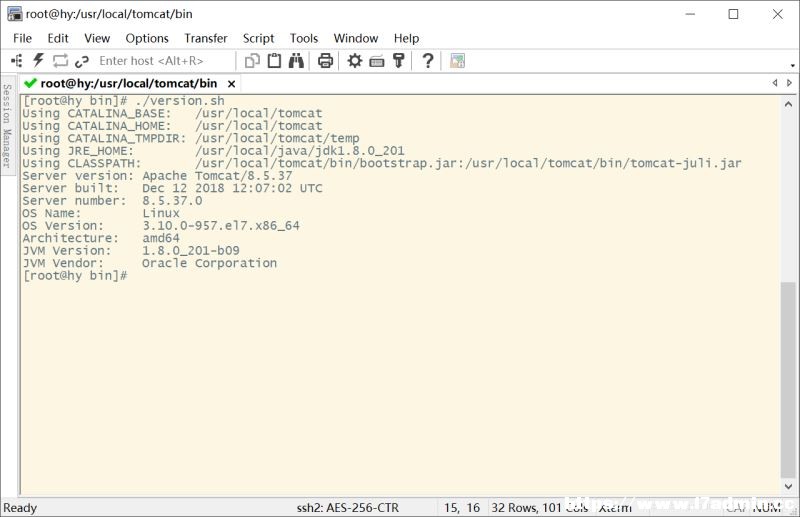Expand the toolbar overflow arrow

tap(792, 65)
